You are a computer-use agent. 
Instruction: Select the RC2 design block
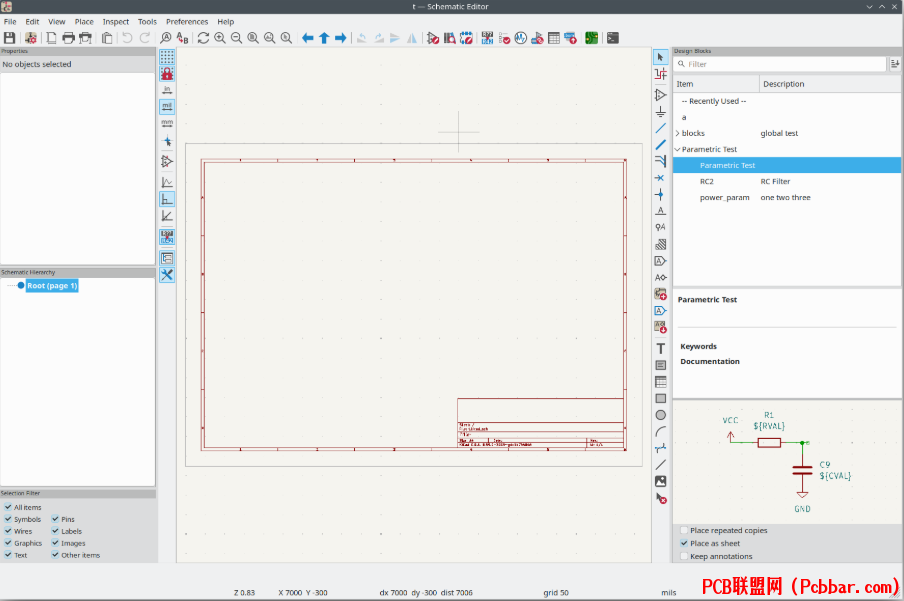787,181
